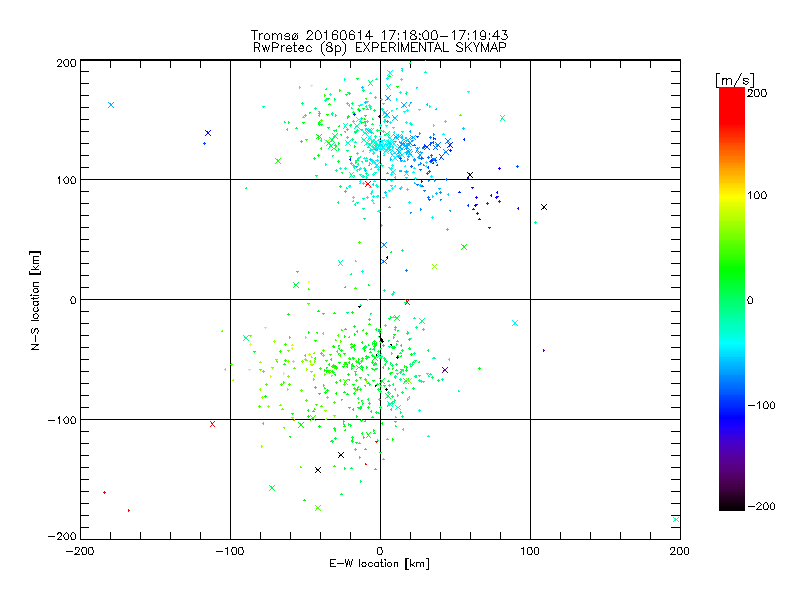Click the x-axis '200' tick label

[680, 551]
